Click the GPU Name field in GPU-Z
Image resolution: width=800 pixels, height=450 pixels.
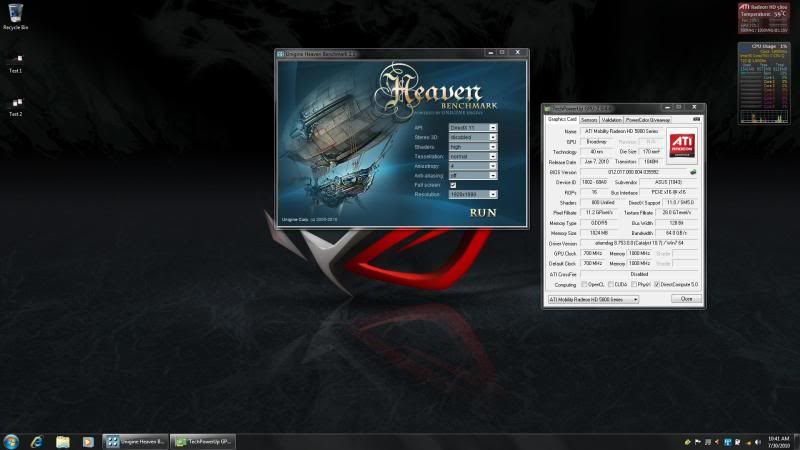point(622,132)
